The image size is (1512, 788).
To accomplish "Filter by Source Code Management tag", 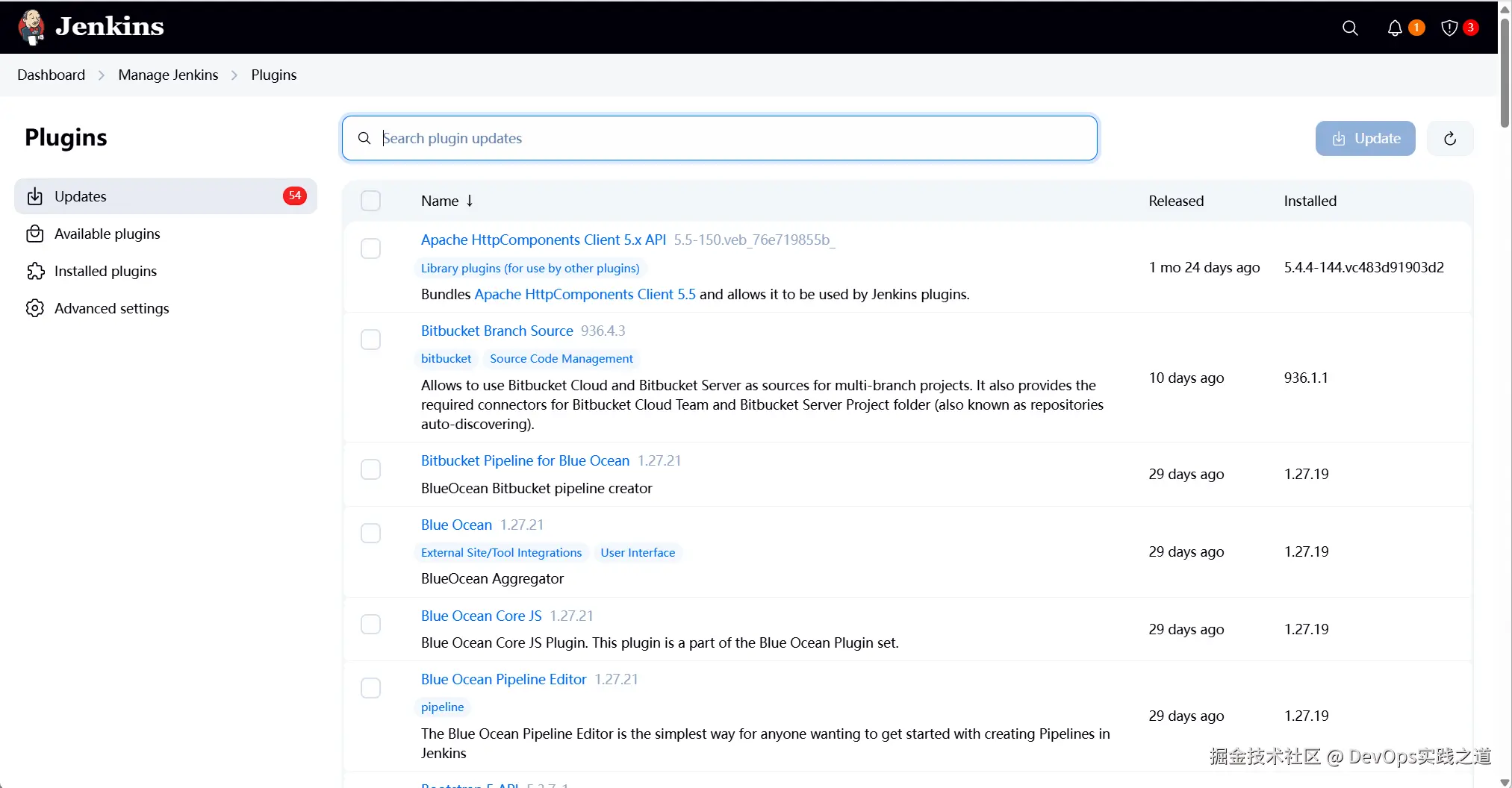I will tap(561, 359).
